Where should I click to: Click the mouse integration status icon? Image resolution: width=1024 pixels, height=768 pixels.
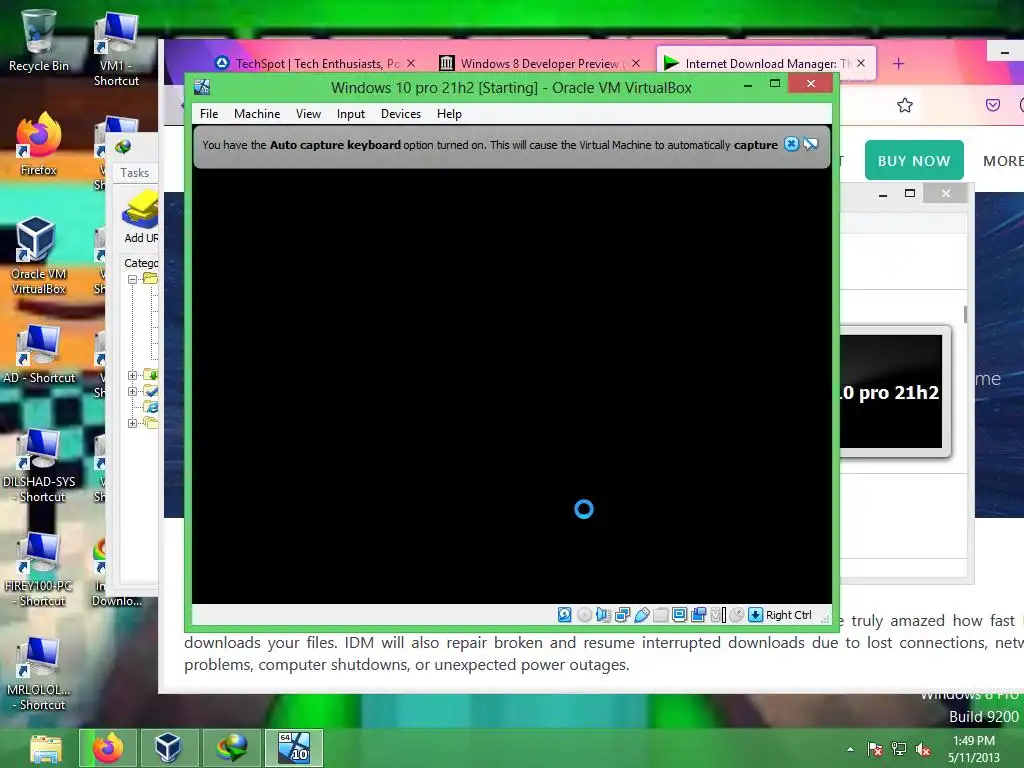737,615
